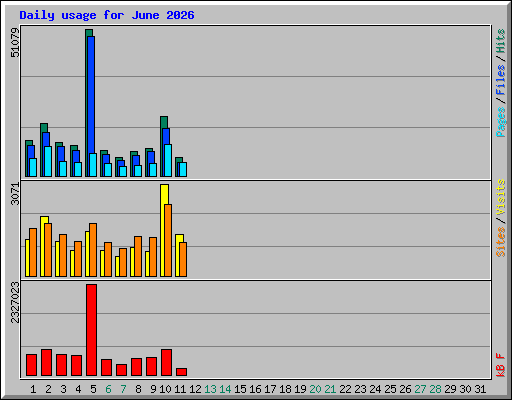
Task: Click day label 1 on the axis
Action: click(x=33, y=389)
